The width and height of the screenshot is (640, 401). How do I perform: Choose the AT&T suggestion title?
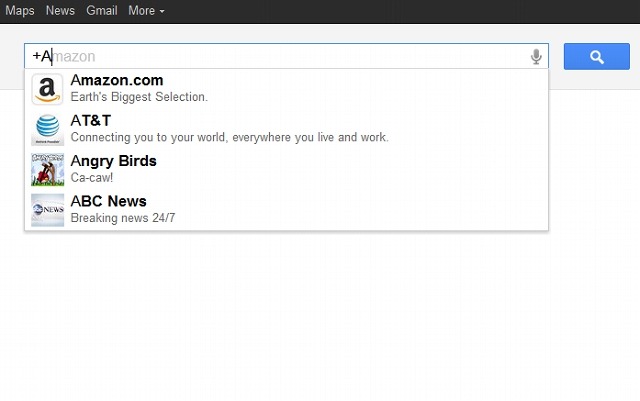point(91,121)
